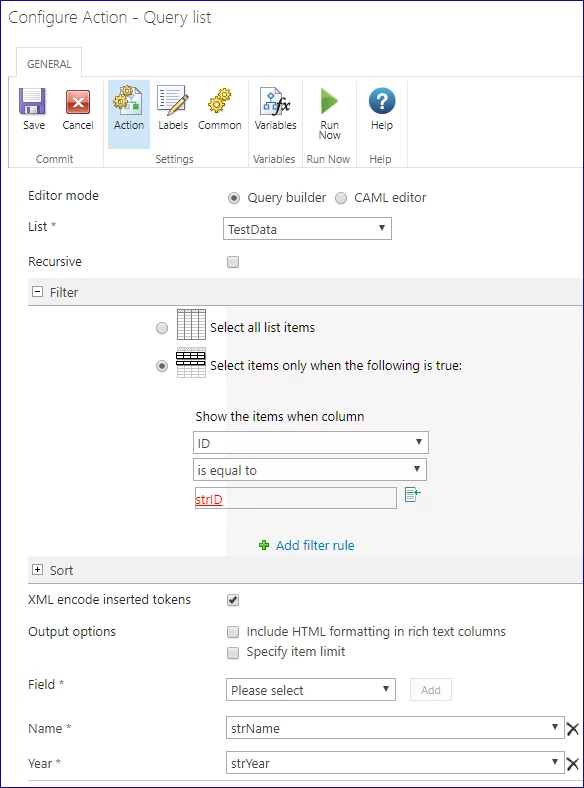Click the Run Now play icon
The image size is (584, 788).
(x=329, y=101)
